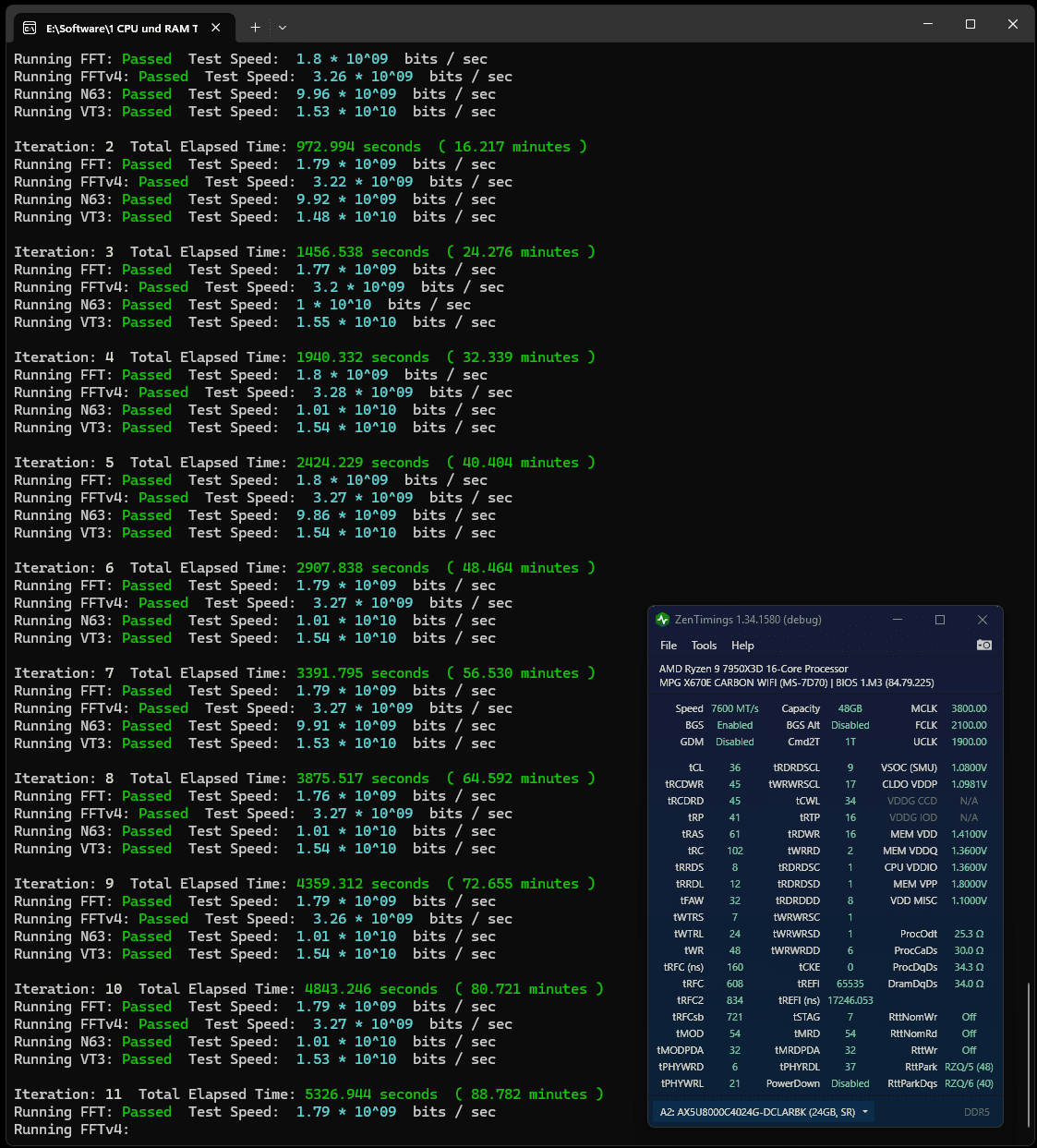Click the FCLK 2100.00 value
The image size is (1037, 1148).
969,725
